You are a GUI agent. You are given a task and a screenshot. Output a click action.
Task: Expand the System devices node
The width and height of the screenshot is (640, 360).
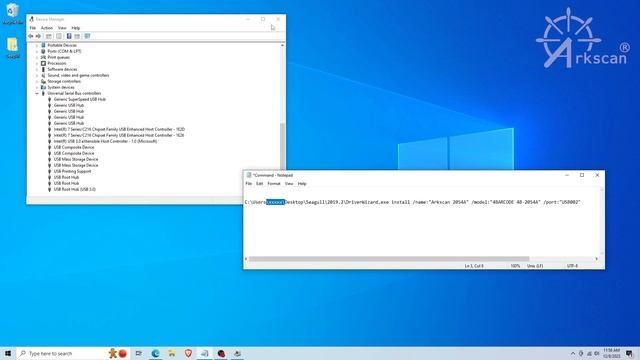[37, 87]
